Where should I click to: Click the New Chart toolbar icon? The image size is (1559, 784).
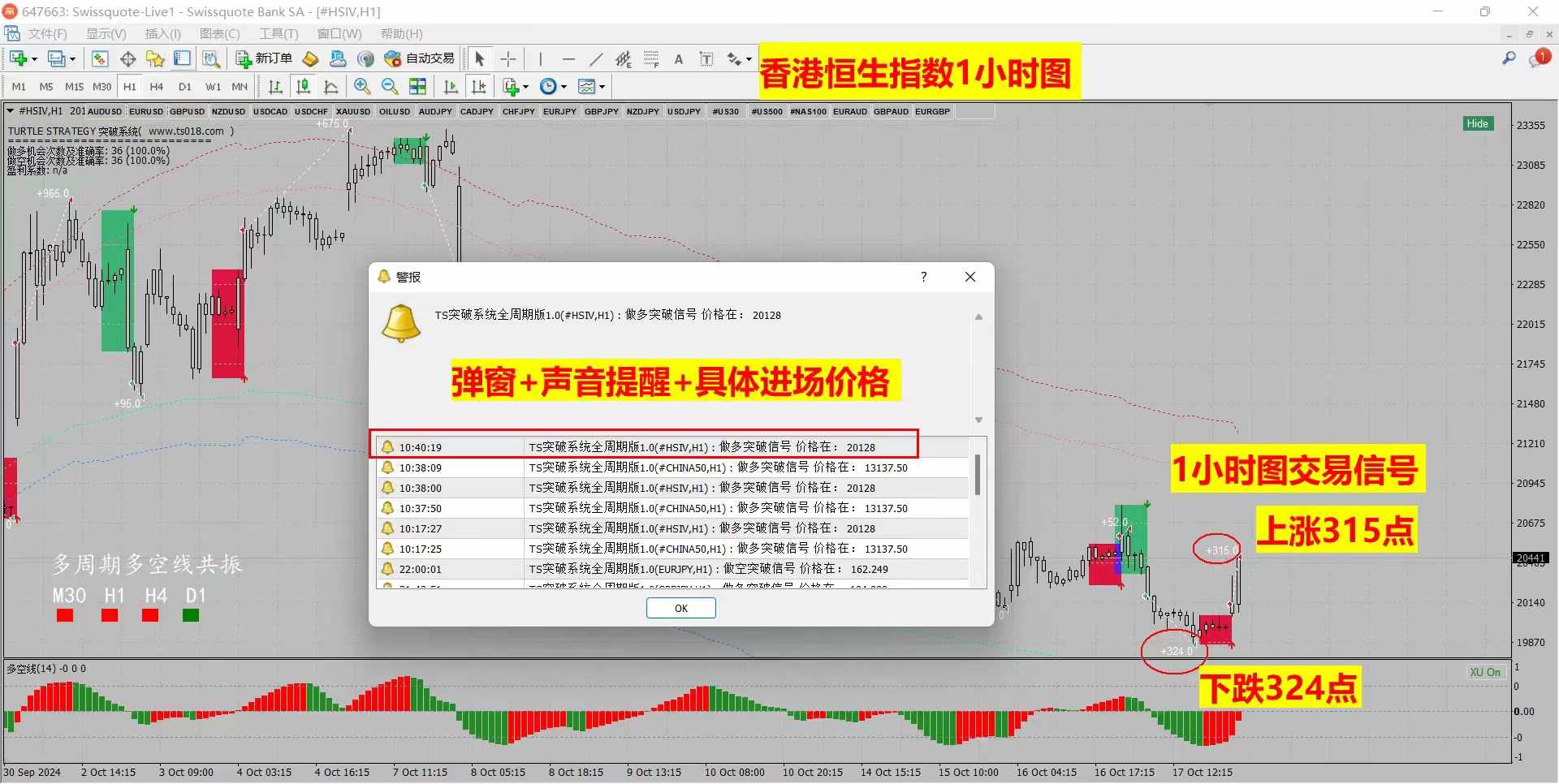(19, 58)
